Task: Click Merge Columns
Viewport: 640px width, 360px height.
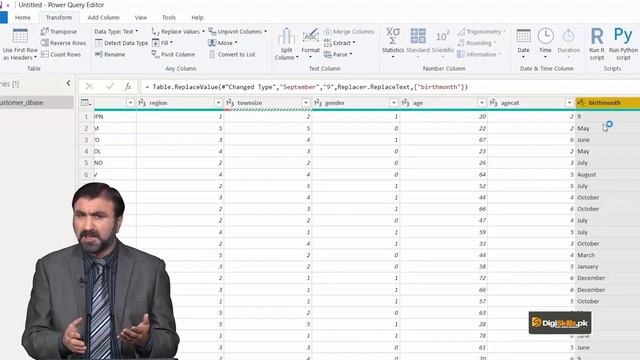Action: tap(349, 31)
